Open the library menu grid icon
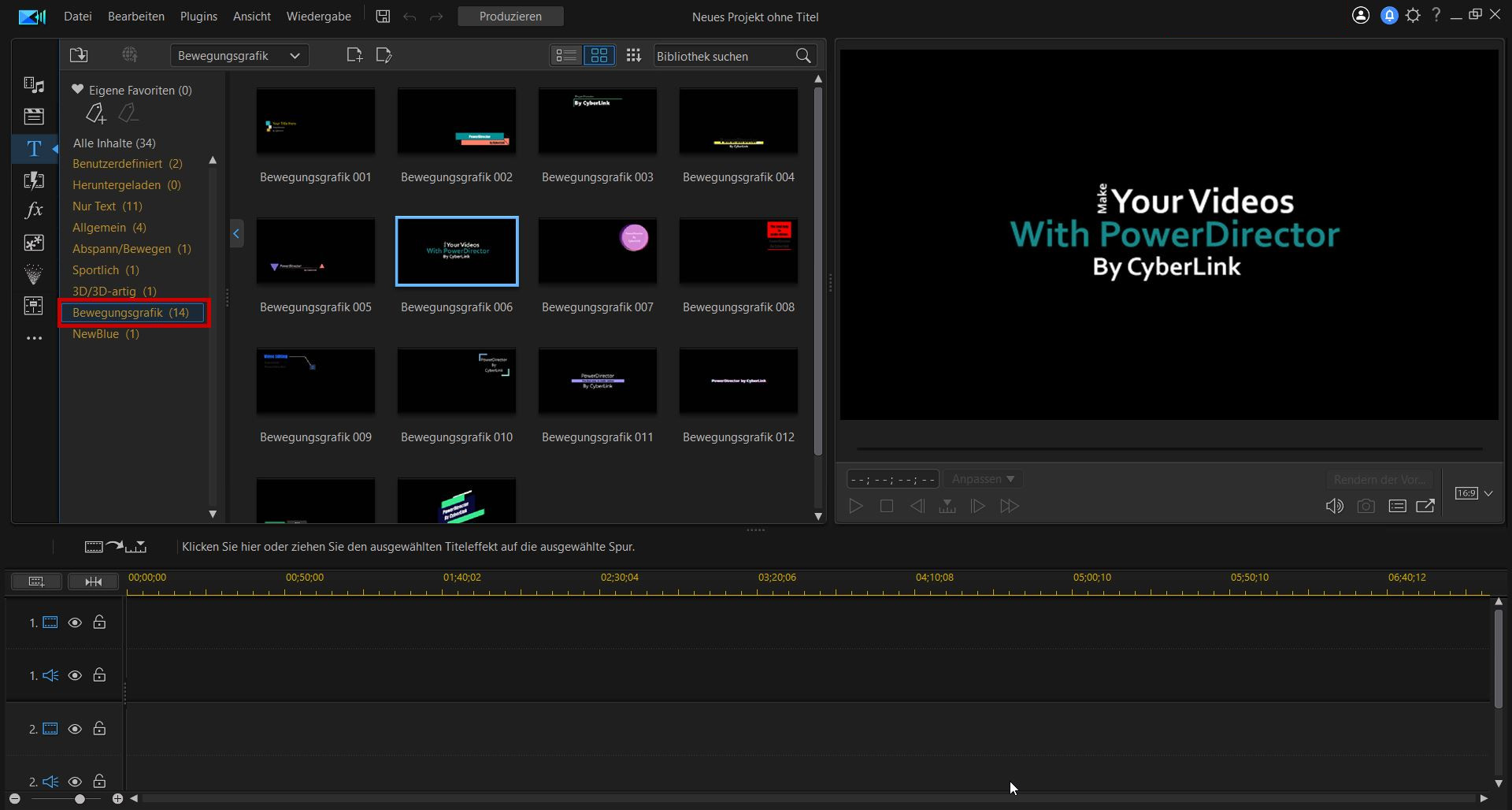This screenshot has width=1512, height=810. pyautogui.click(x=633, y=55)
